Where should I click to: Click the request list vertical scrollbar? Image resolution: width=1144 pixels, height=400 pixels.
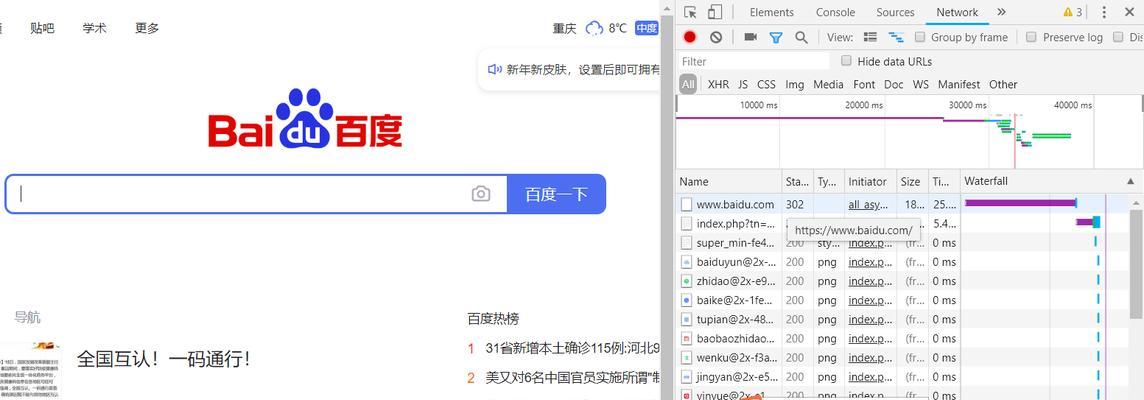[x=1137, y=265]
